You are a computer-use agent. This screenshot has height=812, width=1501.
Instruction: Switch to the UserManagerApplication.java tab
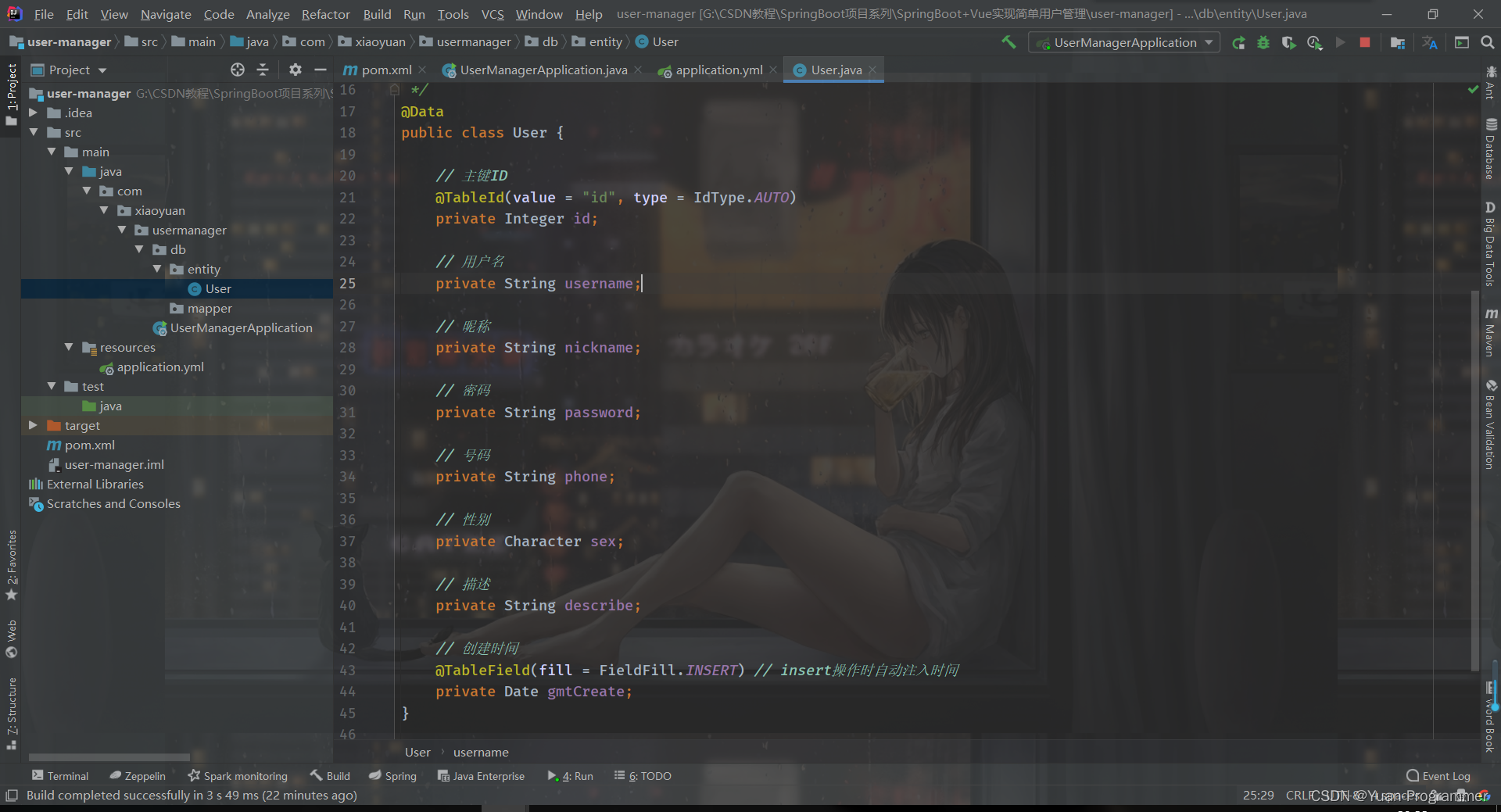pos(543,70)
